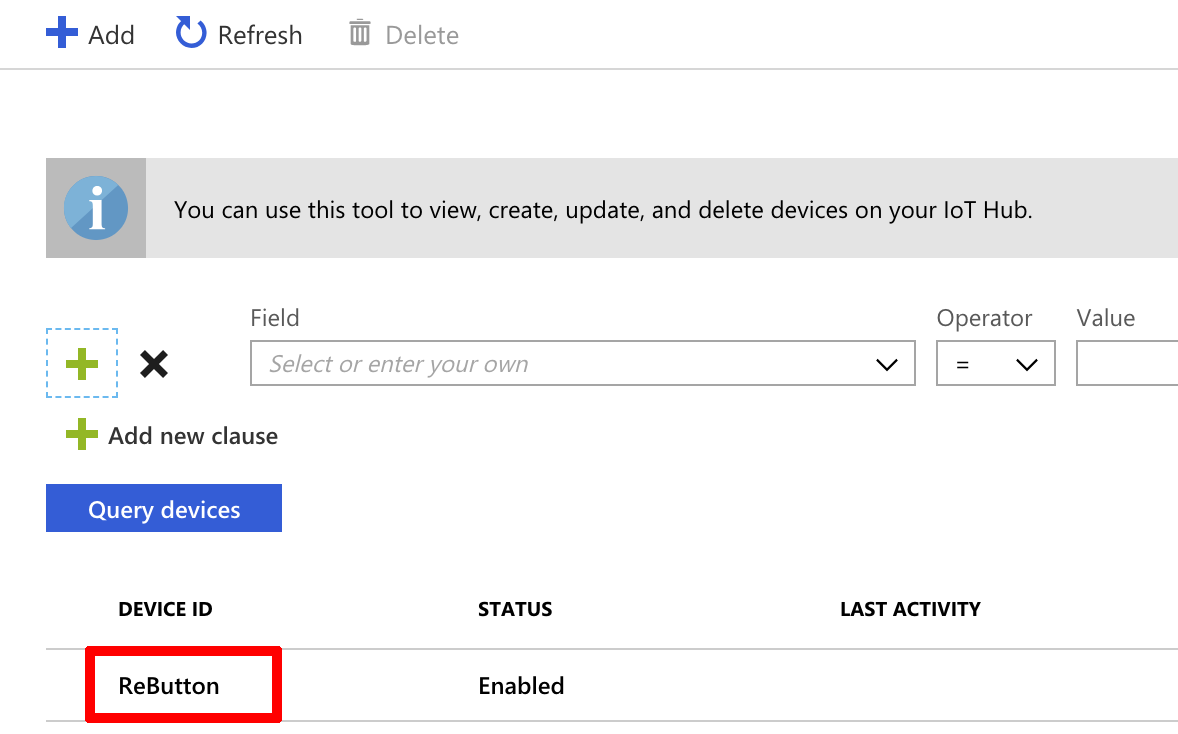Image resolution: width=1178 pixels, height=734 pixels.
Task: Click the Delete trash can icon
Action: click(x=360, y=33)
